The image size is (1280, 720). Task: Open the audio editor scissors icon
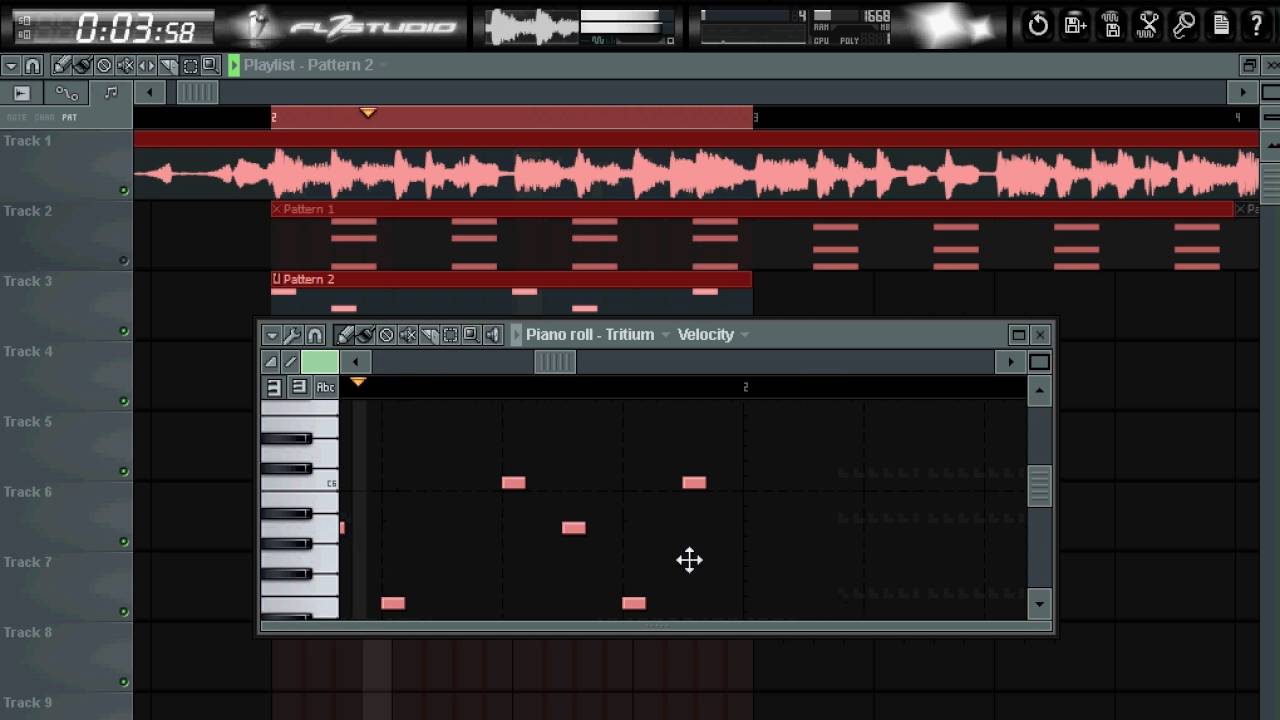pyautogui.click(x=1148, y=25)
